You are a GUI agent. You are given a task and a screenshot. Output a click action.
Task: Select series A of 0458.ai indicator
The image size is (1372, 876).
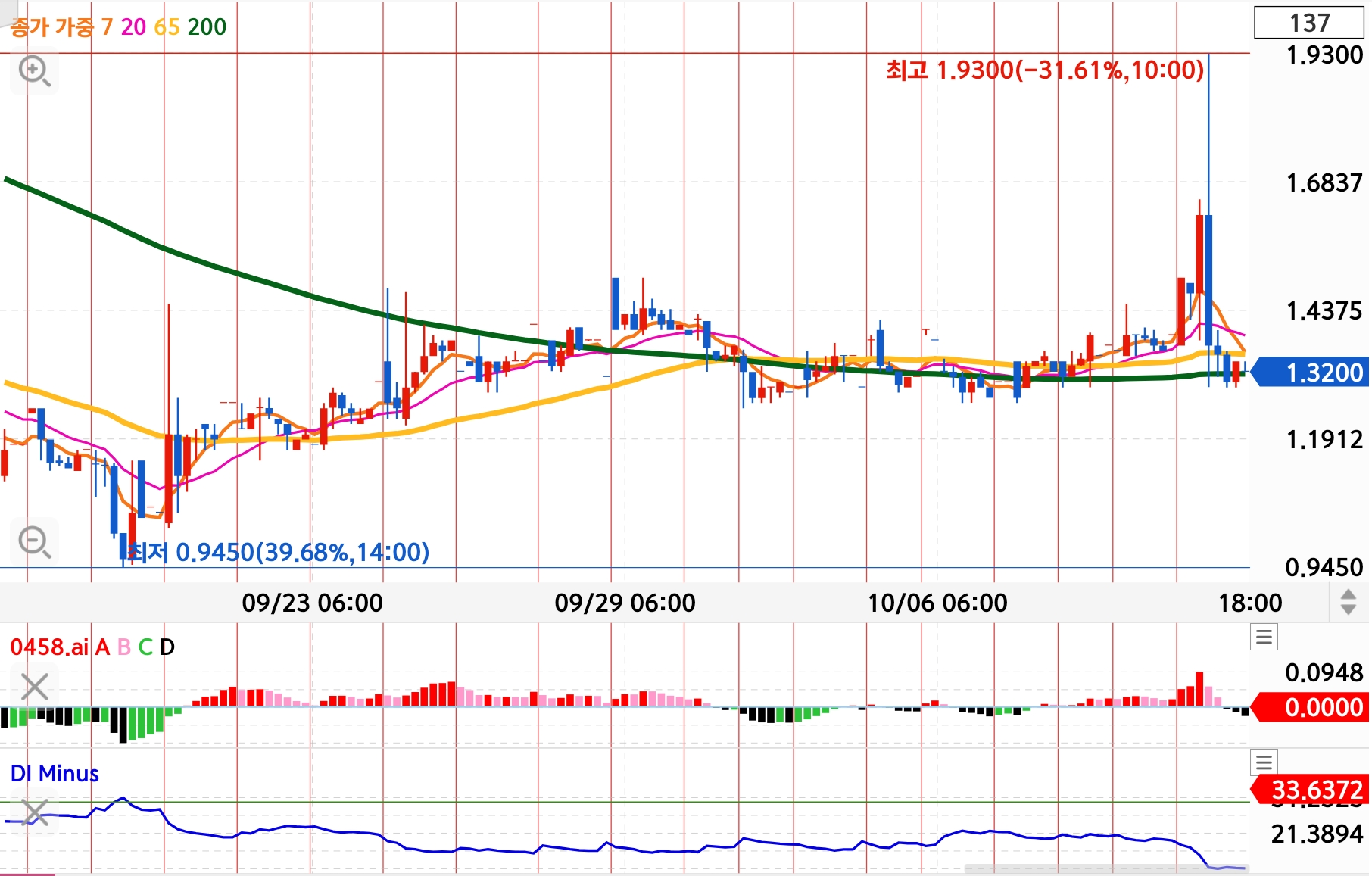tap(103, 647)
